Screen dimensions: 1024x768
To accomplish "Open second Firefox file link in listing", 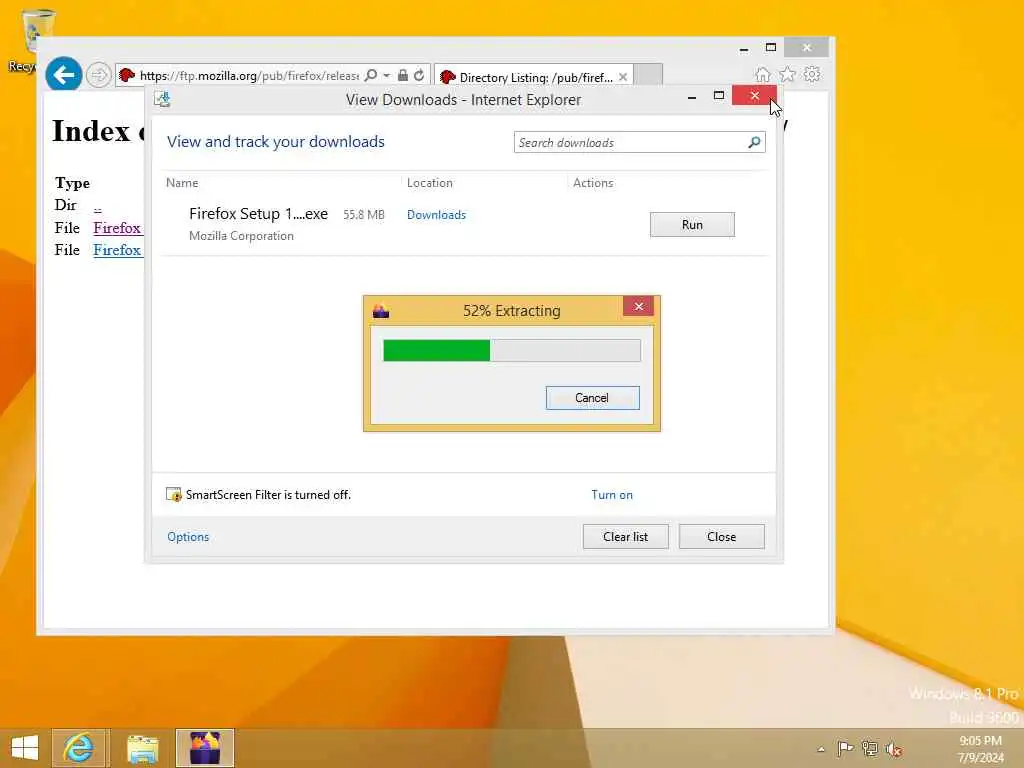I will tap(118, 250).
